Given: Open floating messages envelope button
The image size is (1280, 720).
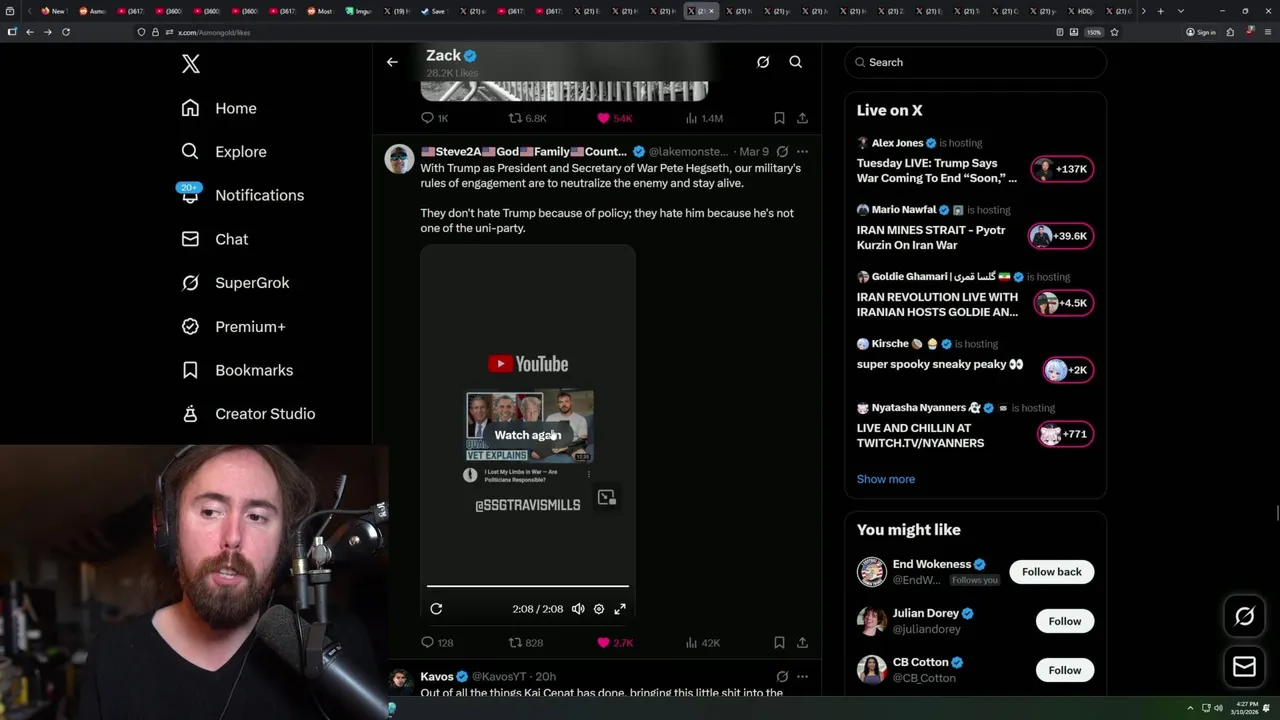Looking at the screenshot, I should 1245,667.
